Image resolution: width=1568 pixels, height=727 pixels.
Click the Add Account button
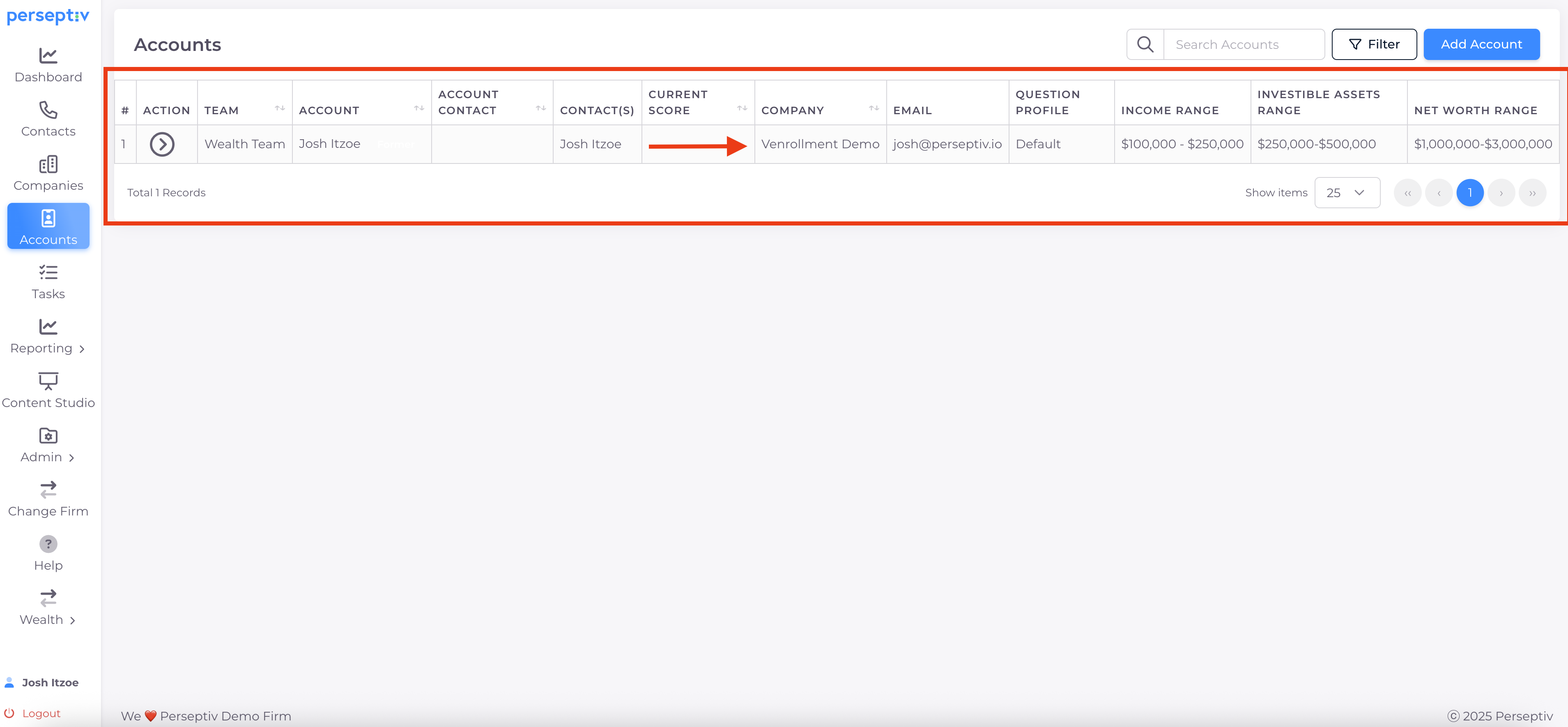click(x=1481, y=44)
